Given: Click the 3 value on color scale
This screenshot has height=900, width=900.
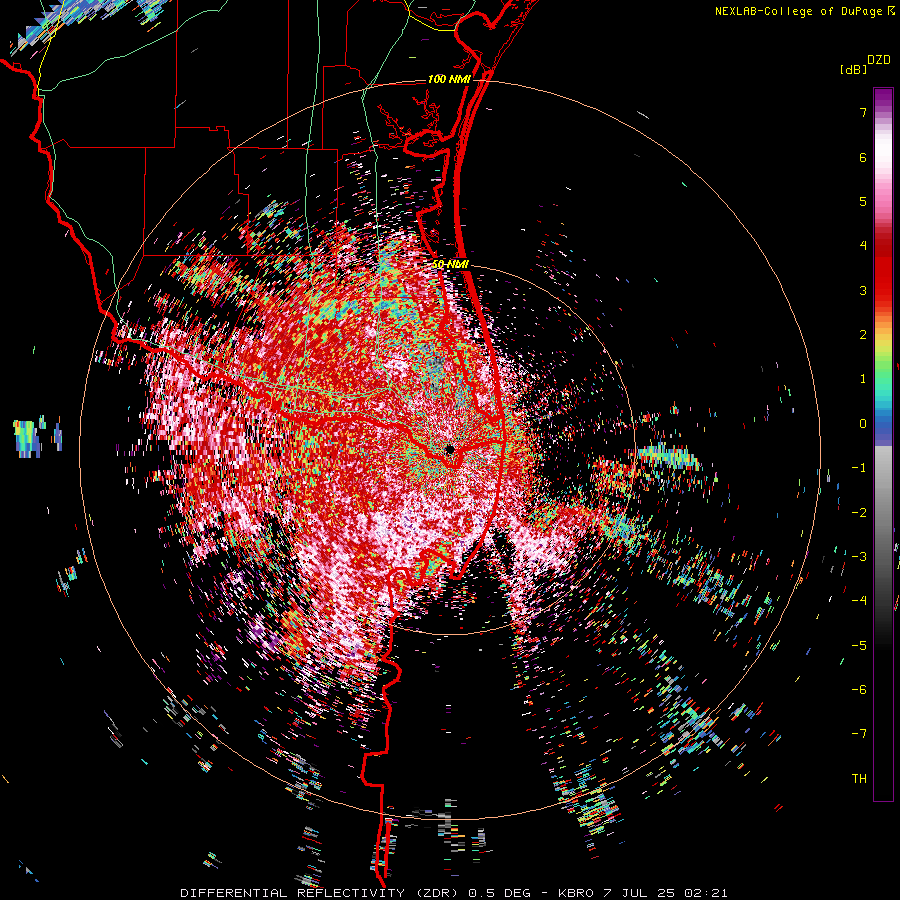Looking at the screenshot, I should click(863, 290).
